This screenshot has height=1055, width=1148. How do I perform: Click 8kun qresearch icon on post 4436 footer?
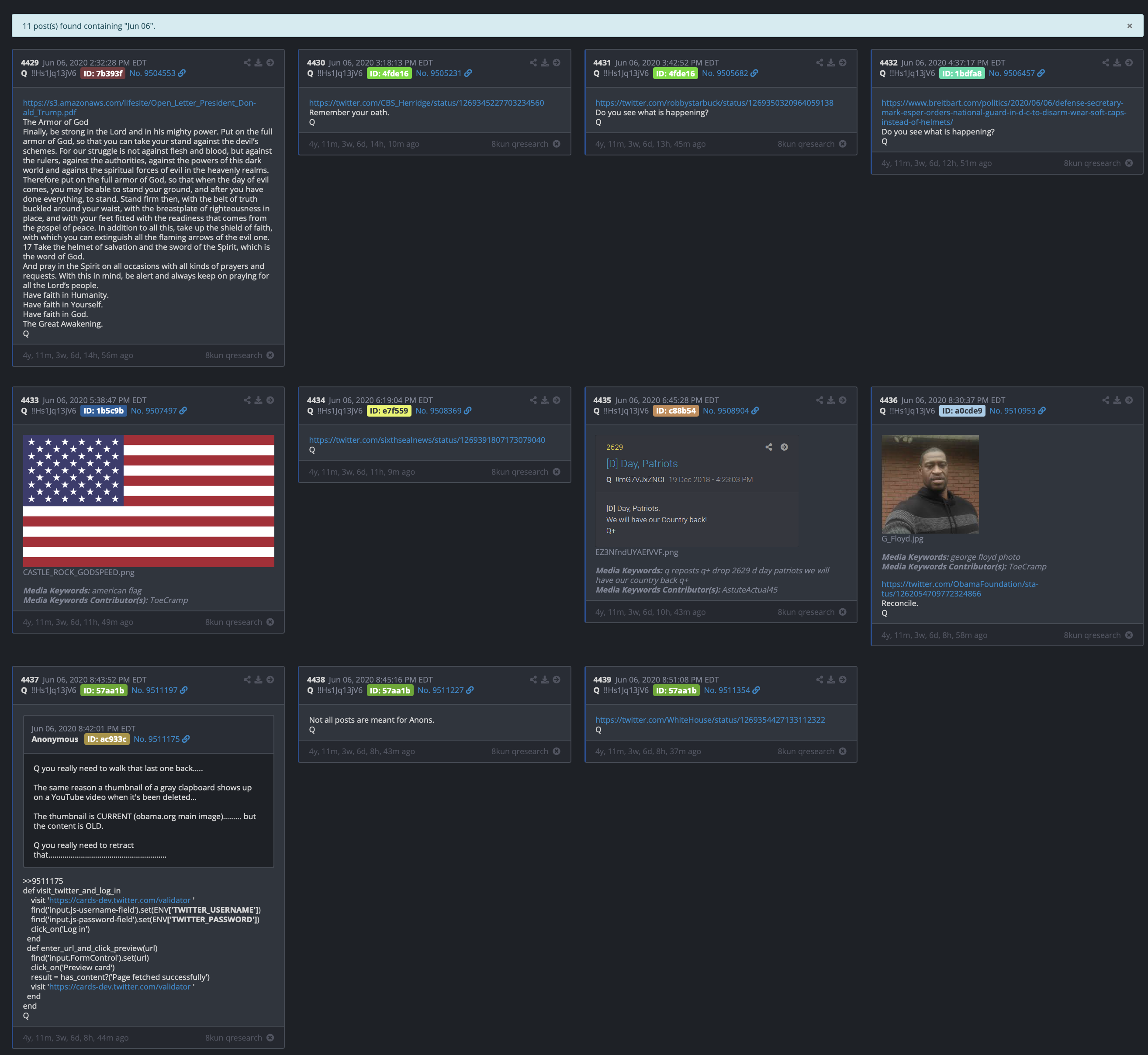[x=1129, y=635]
